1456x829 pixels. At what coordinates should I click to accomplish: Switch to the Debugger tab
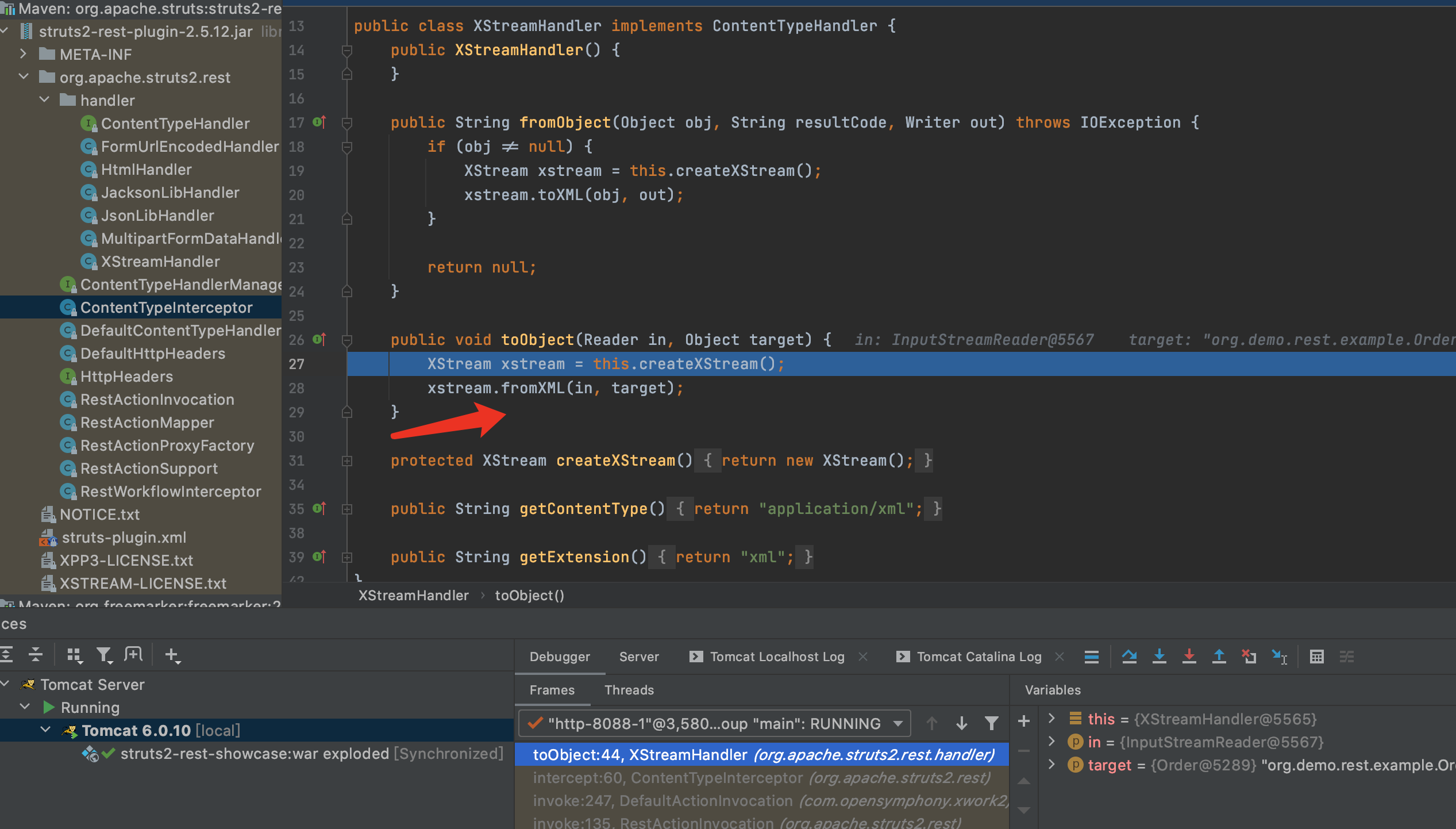pyautogui.click(x=560, y=657)
